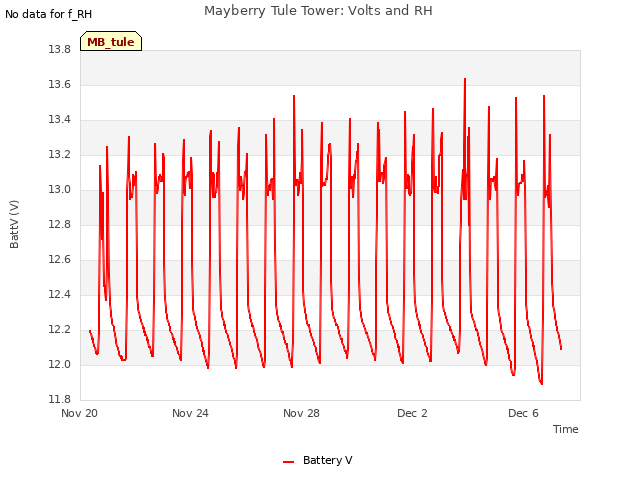Click the 12.0 y-axis tick label

tap(60, 364)
